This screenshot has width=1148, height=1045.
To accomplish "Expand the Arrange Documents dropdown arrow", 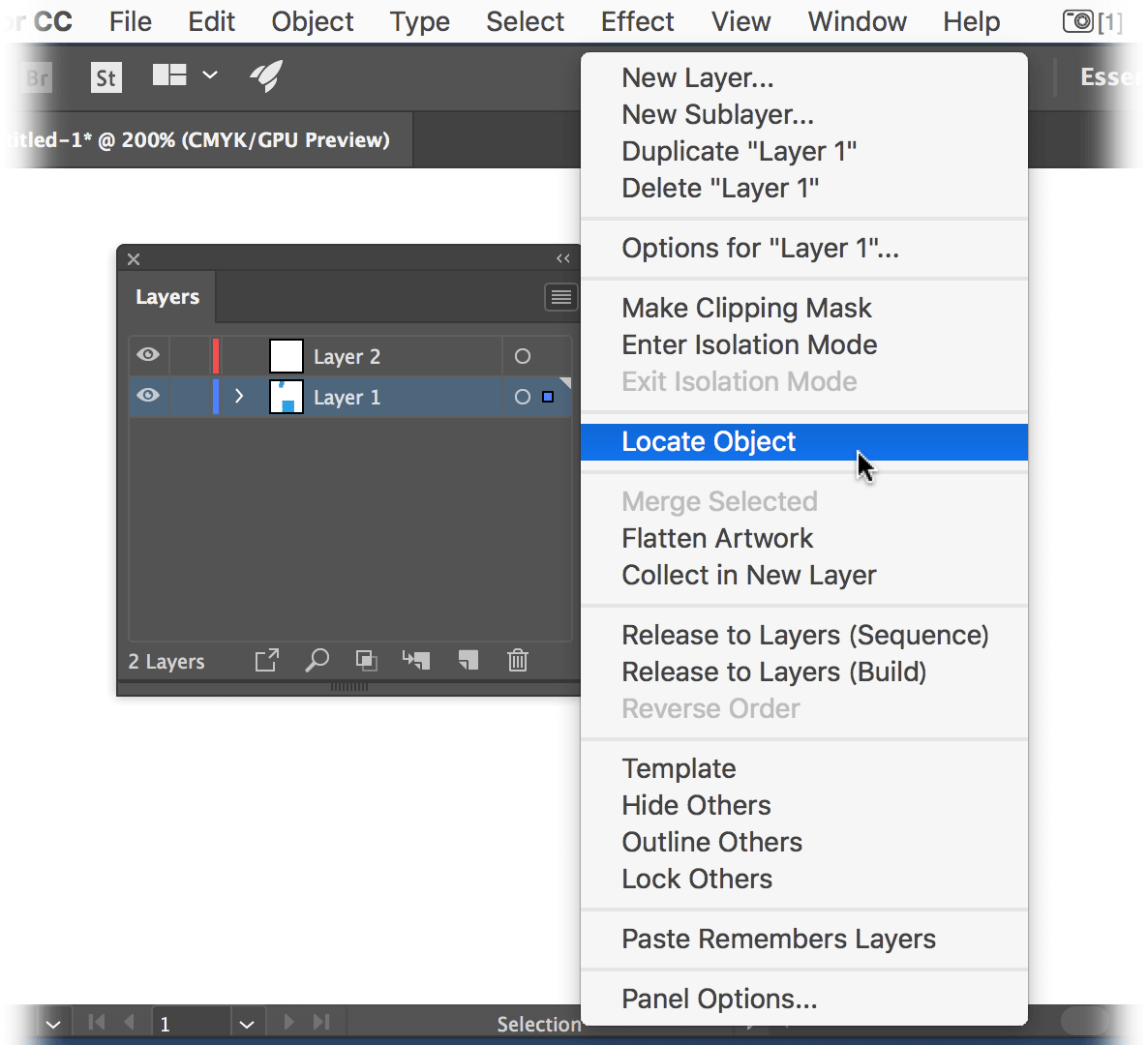I will coord(210,75).
